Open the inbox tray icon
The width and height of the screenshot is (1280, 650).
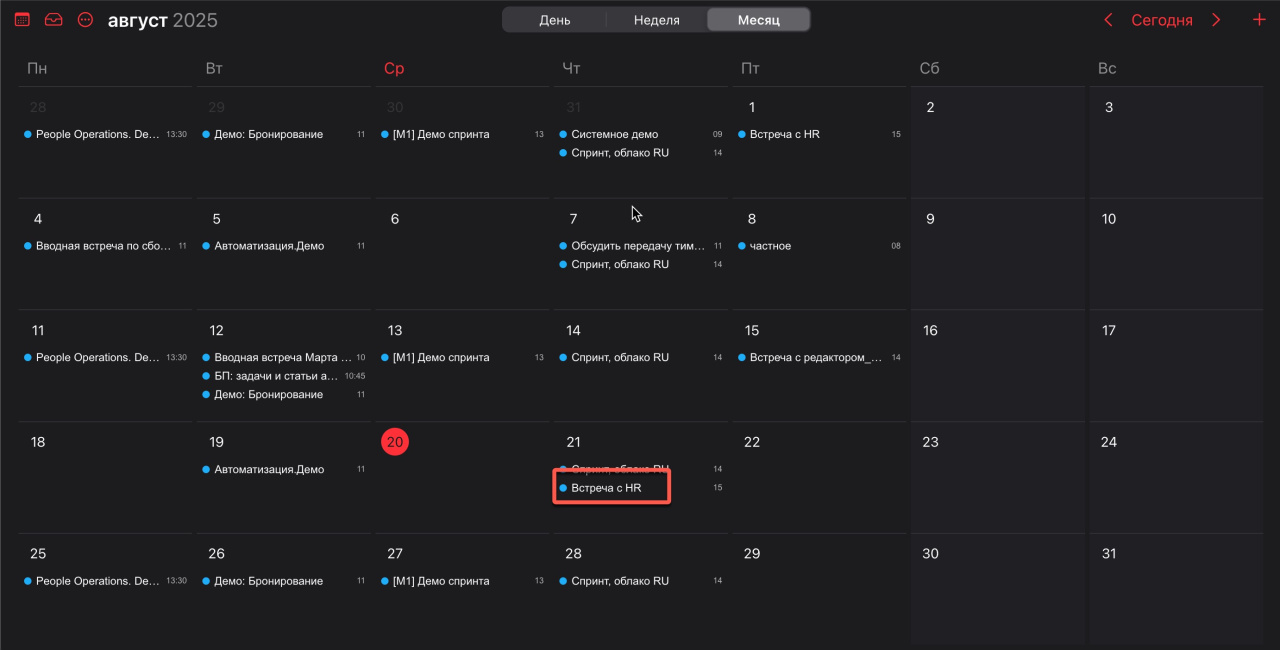(x=54, y=20)
